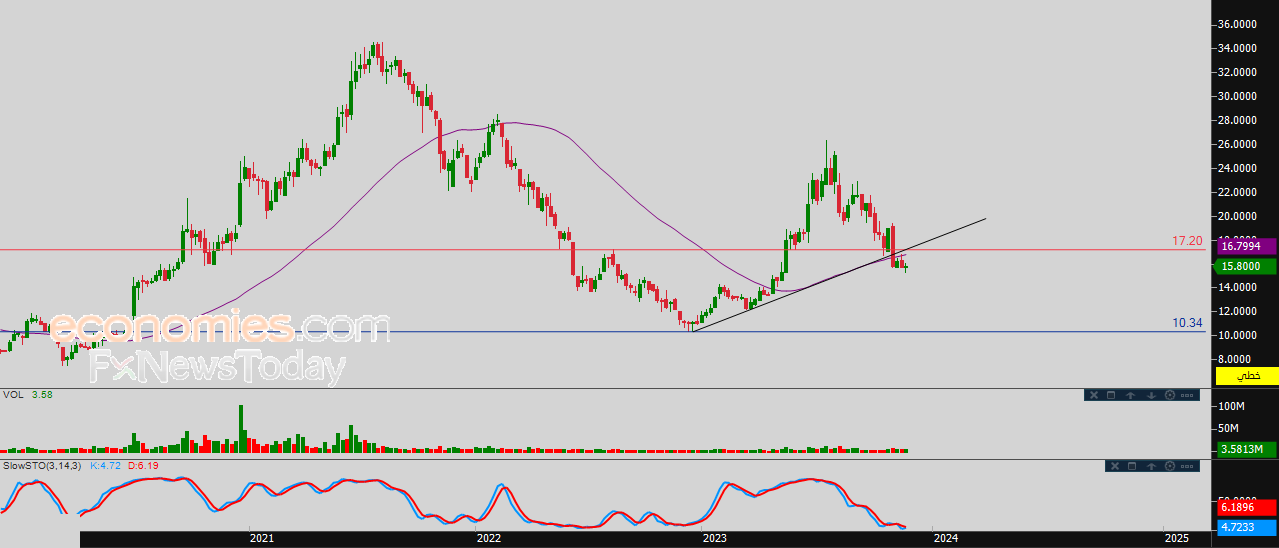The image size is (1279, 548).
Task: Close the VOL volume indicator panel
Action: pos(1094,395)
